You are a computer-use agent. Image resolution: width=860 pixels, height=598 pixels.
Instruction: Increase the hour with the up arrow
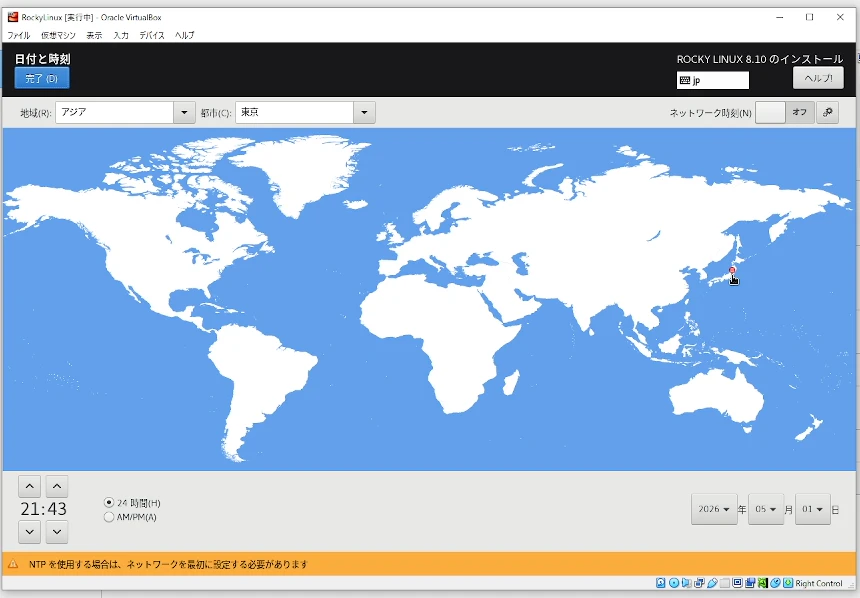coord(30,486)
